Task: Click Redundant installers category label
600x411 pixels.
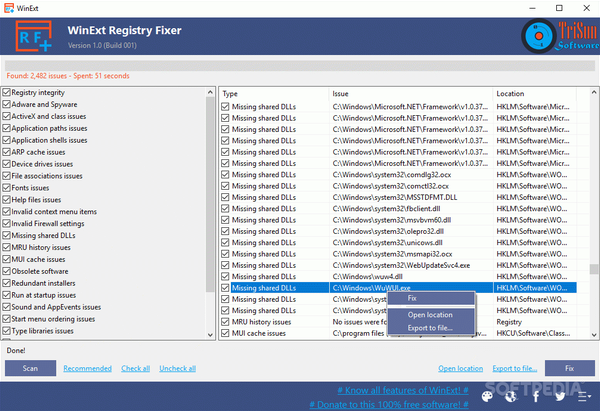Action: click(x=43, y=283)
